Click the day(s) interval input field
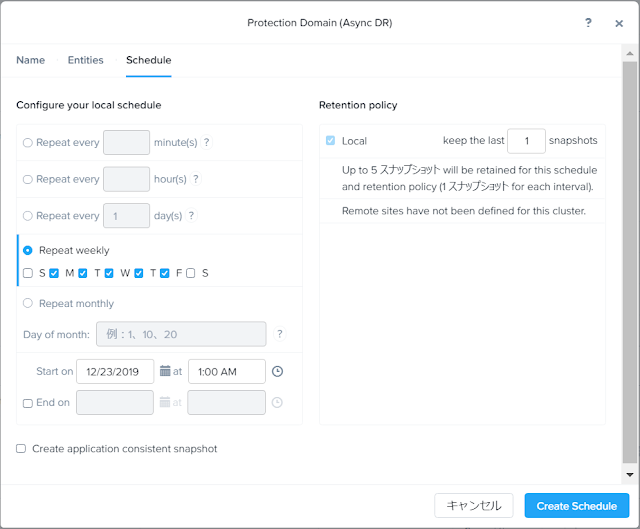Image resolution: width=640 pixels, height=529 pixels. tap(127, 216)
